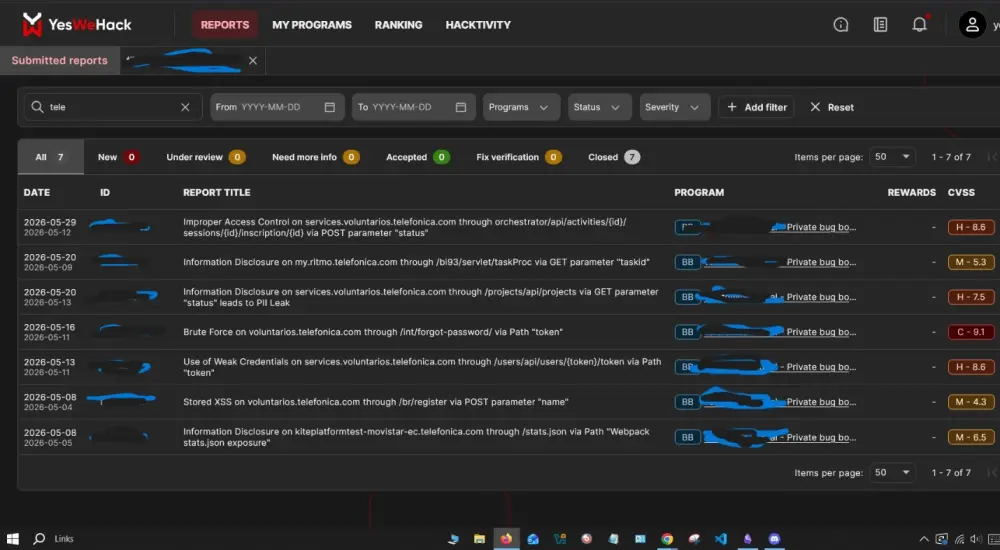Click the BB badge on the my.ritmo row
Image resolution: width=1000 pixels, height=550 pixels.
tap(688, 262)
